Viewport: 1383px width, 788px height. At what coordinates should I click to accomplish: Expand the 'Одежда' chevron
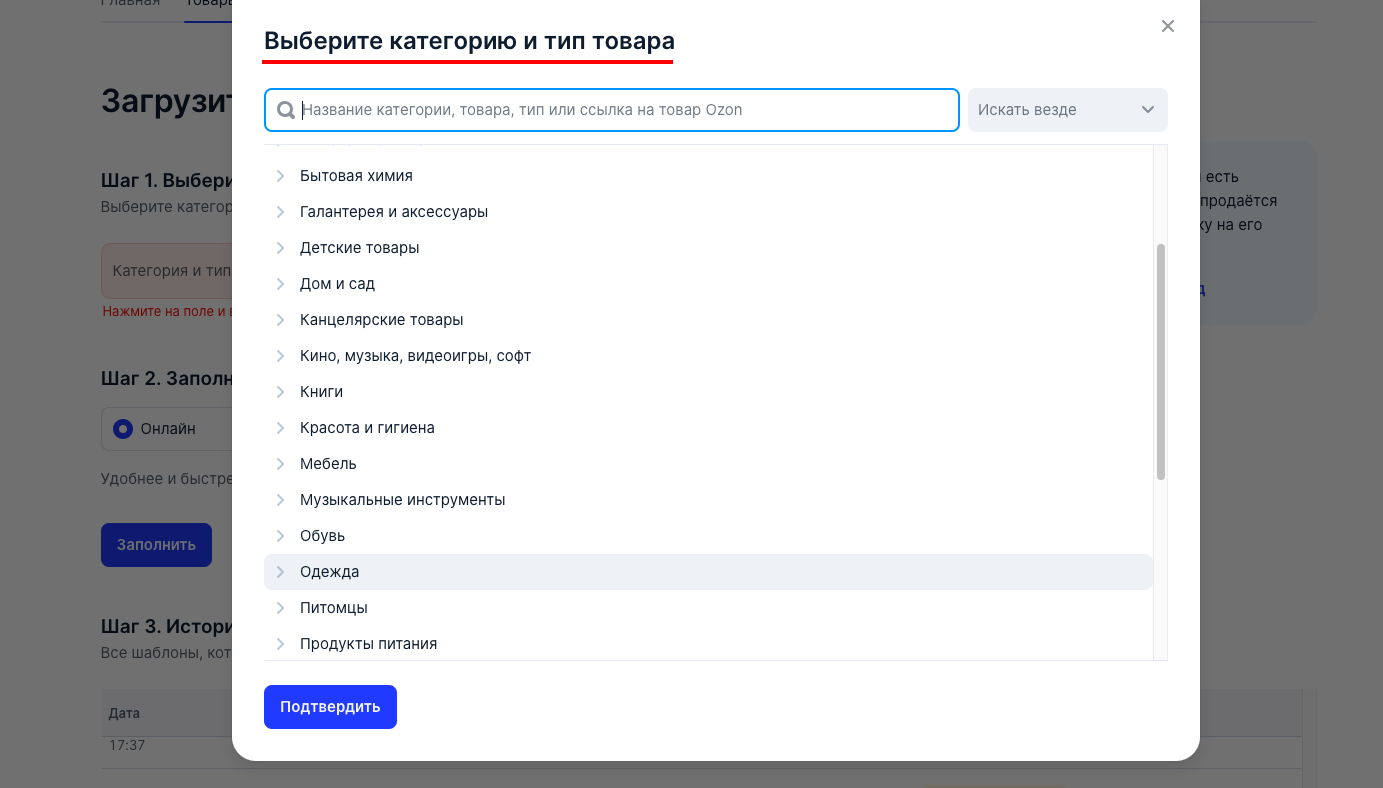point(281,572)
